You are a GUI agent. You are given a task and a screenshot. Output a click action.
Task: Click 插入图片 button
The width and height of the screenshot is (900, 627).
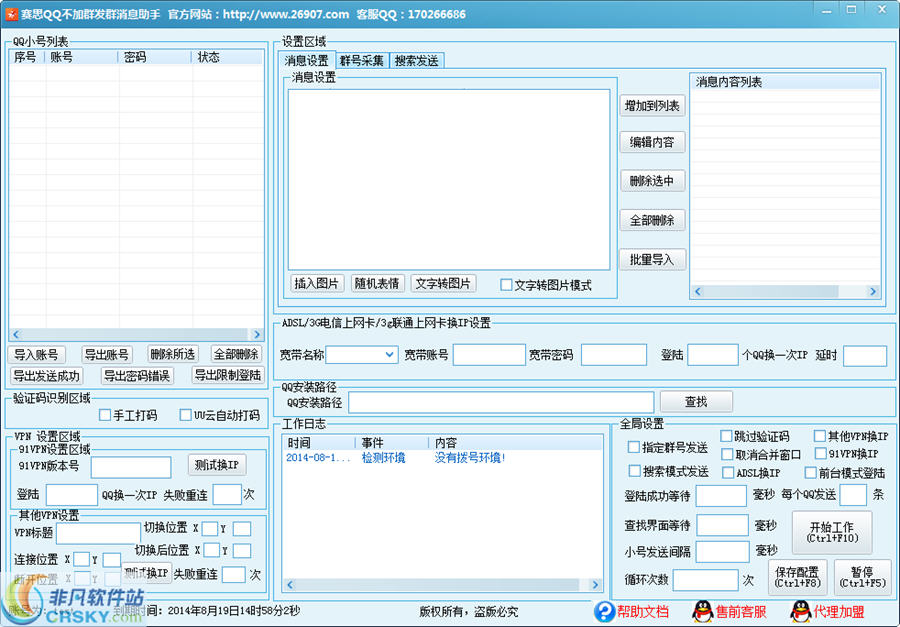pos(317,283)
